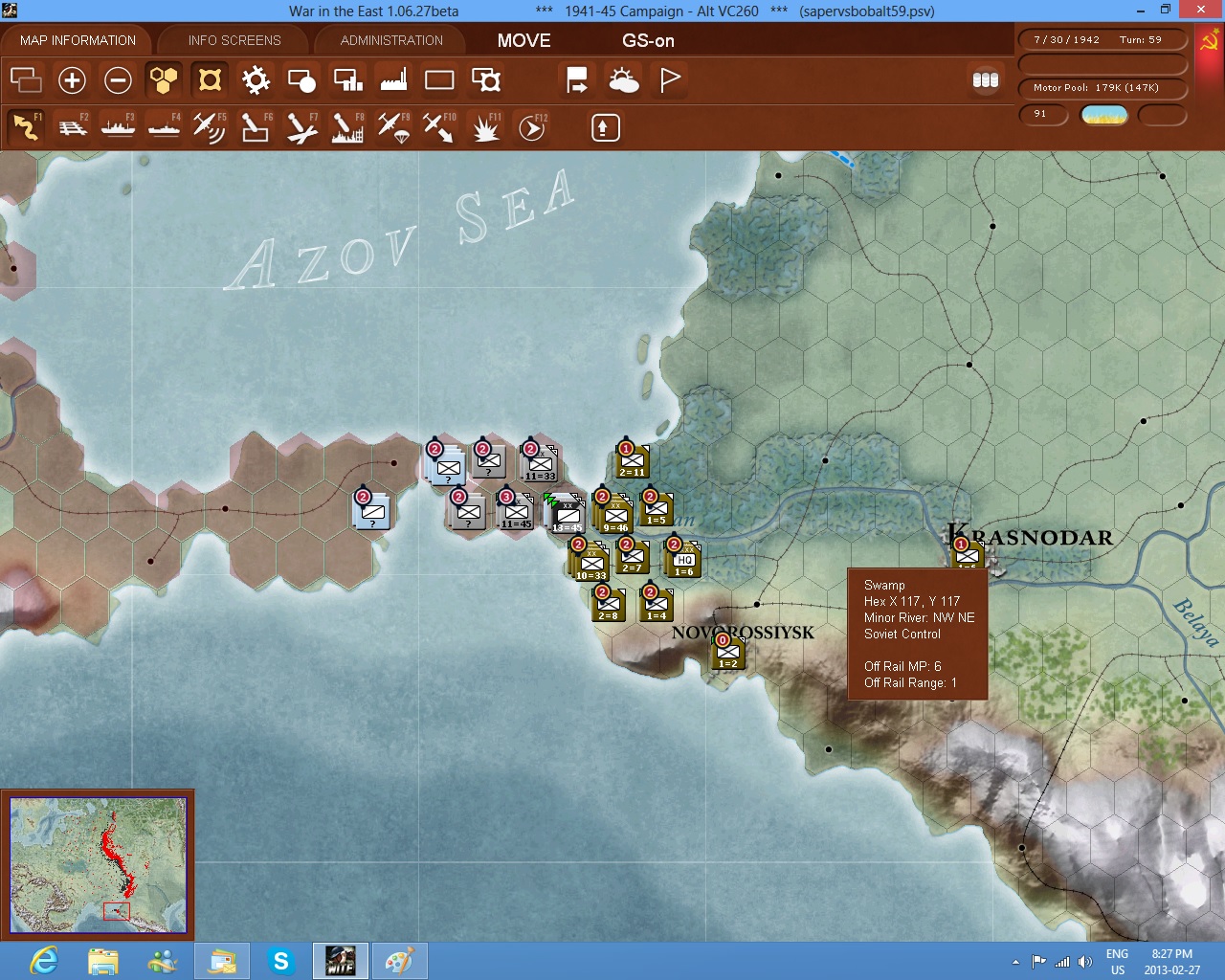Screen dimensions: 1225x980
Task: Toggle the unit counters display
Action: [x=210, y=79]
